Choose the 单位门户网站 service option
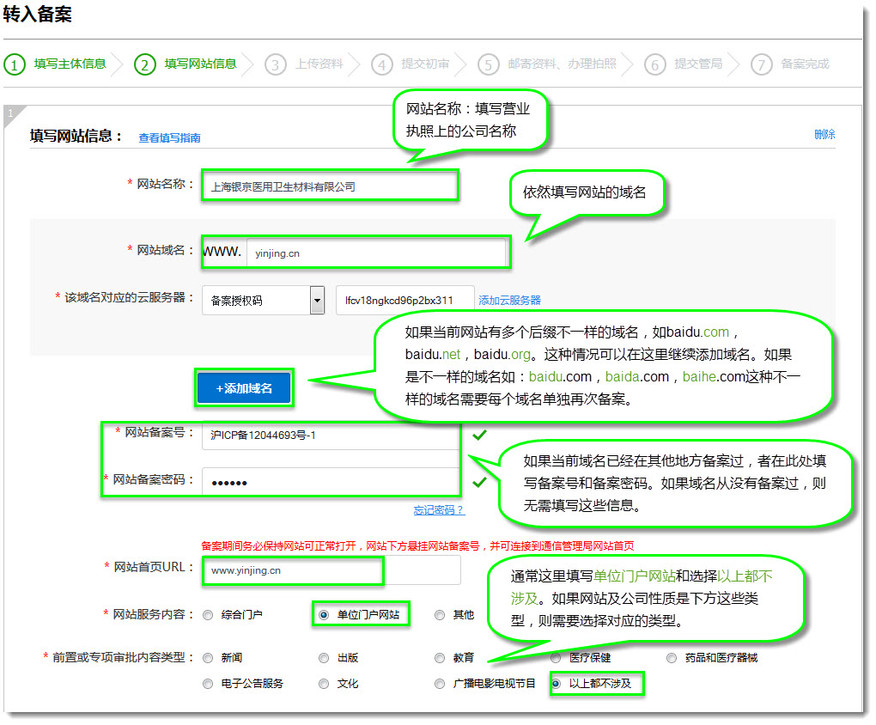876x725 pixels. tap(323, 615)
